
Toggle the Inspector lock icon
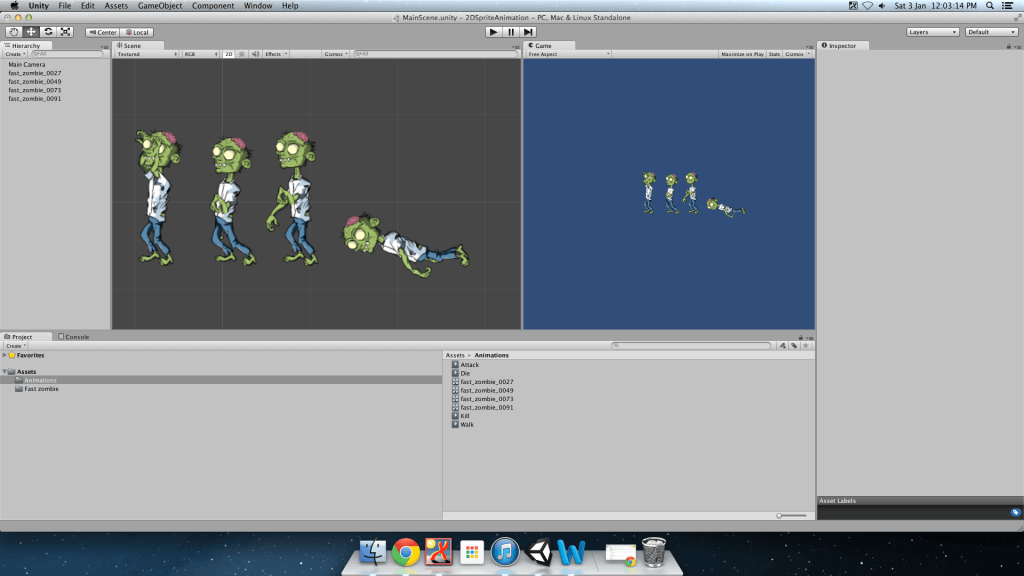[1008, 46]
